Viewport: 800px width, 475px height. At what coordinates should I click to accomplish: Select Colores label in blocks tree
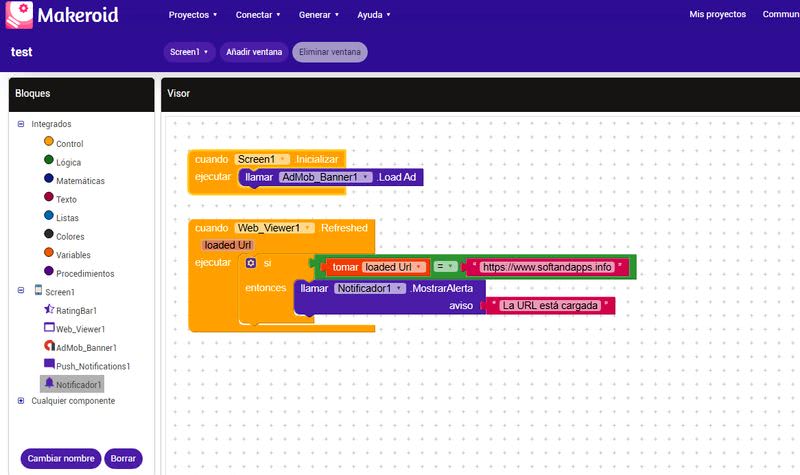pyautogui.click(x=70, y=237)
